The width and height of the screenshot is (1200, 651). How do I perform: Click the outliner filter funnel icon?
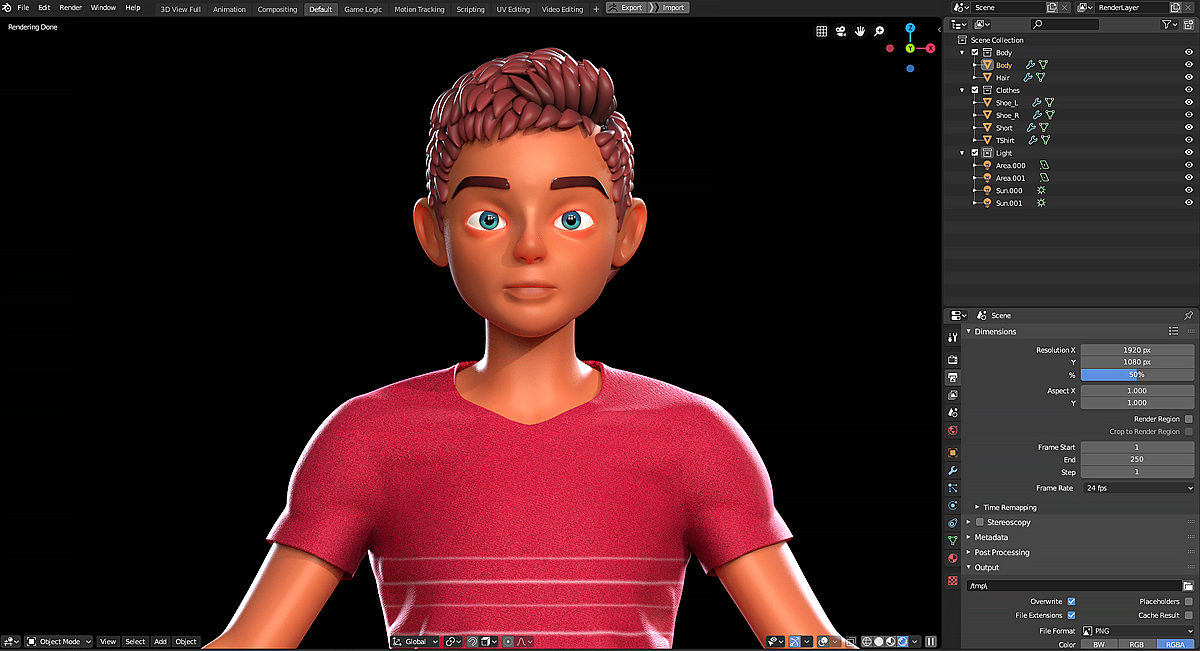coord(1165,24)
